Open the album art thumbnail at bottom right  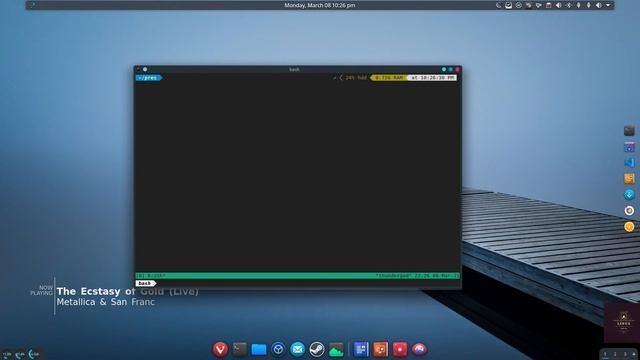tap(622, 322)
